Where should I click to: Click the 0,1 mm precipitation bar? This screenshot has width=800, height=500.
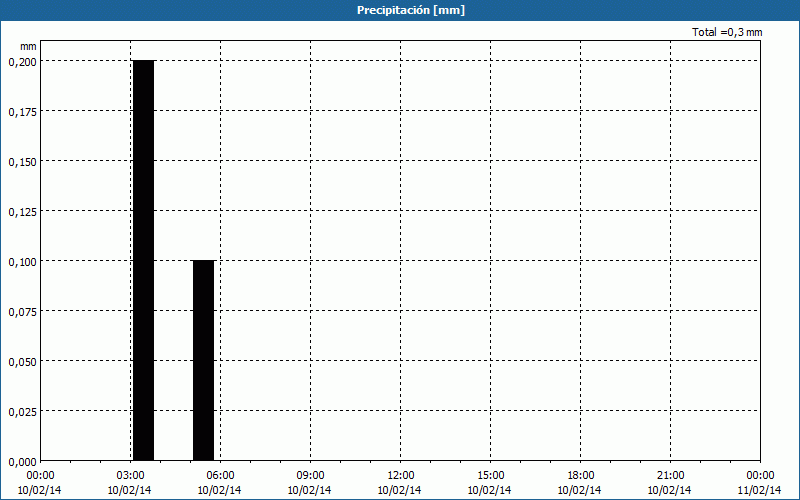[x=204, y=360]
